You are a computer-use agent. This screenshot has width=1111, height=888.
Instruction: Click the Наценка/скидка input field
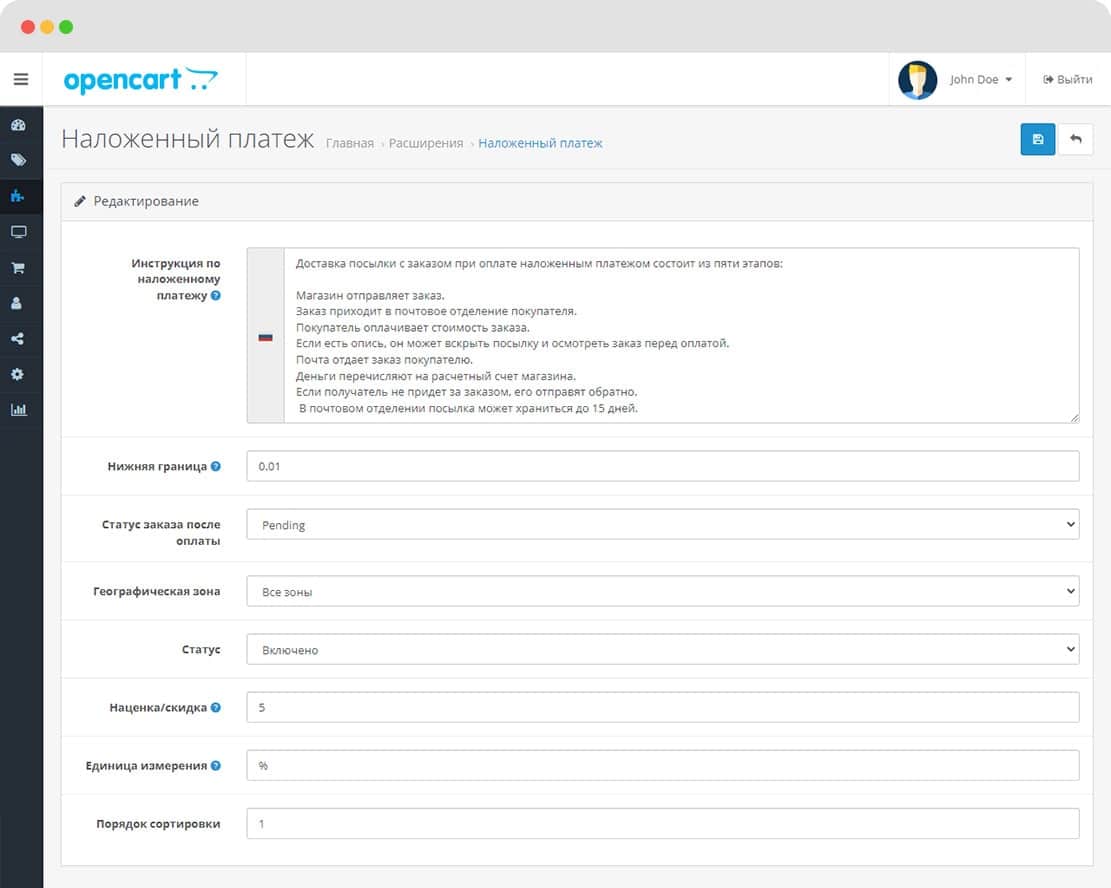pos(662,707)
